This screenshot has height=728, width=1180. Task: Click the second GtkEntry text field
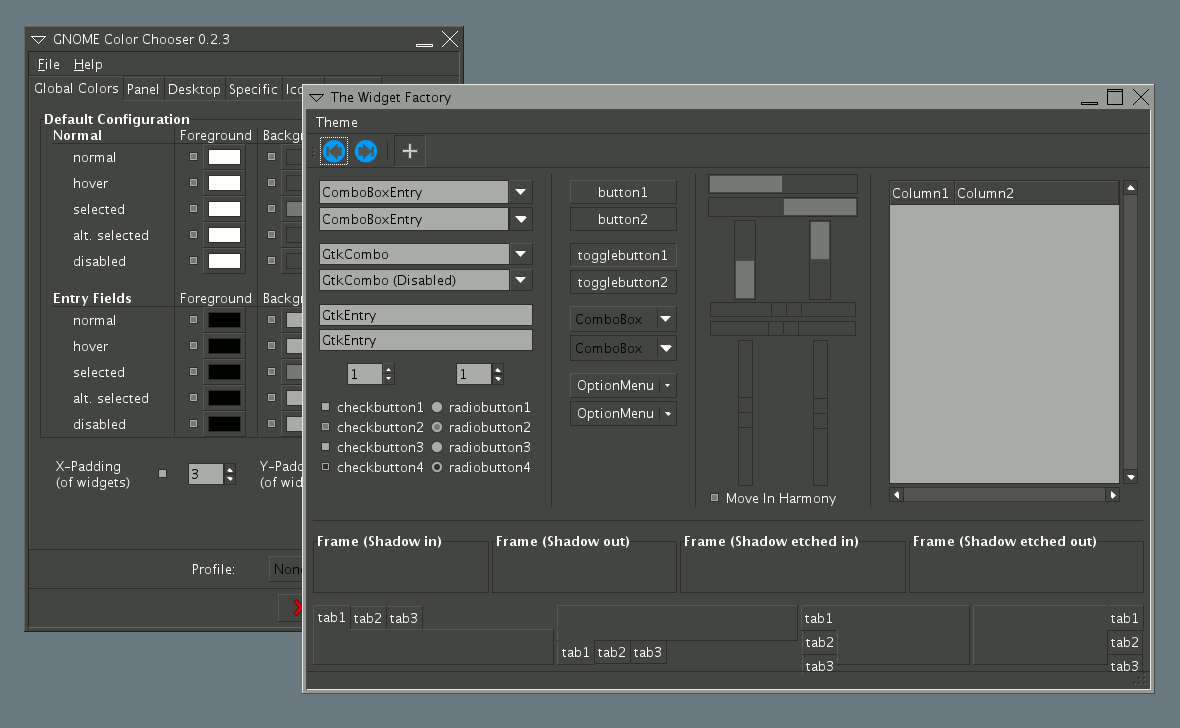pyautogui.click(x=426, y=340)
